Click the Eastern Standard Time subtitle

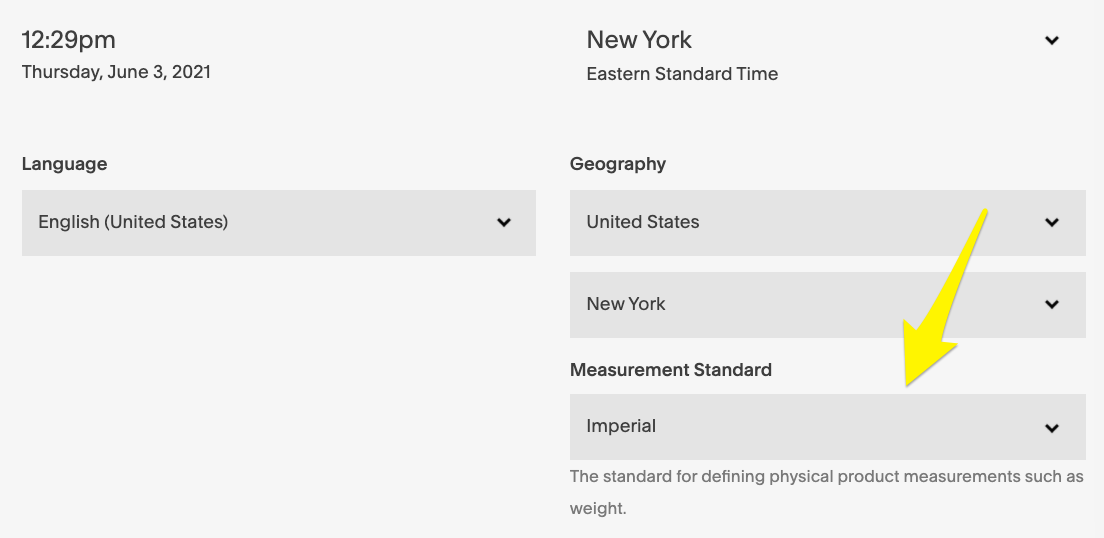(x=682, y=74)
